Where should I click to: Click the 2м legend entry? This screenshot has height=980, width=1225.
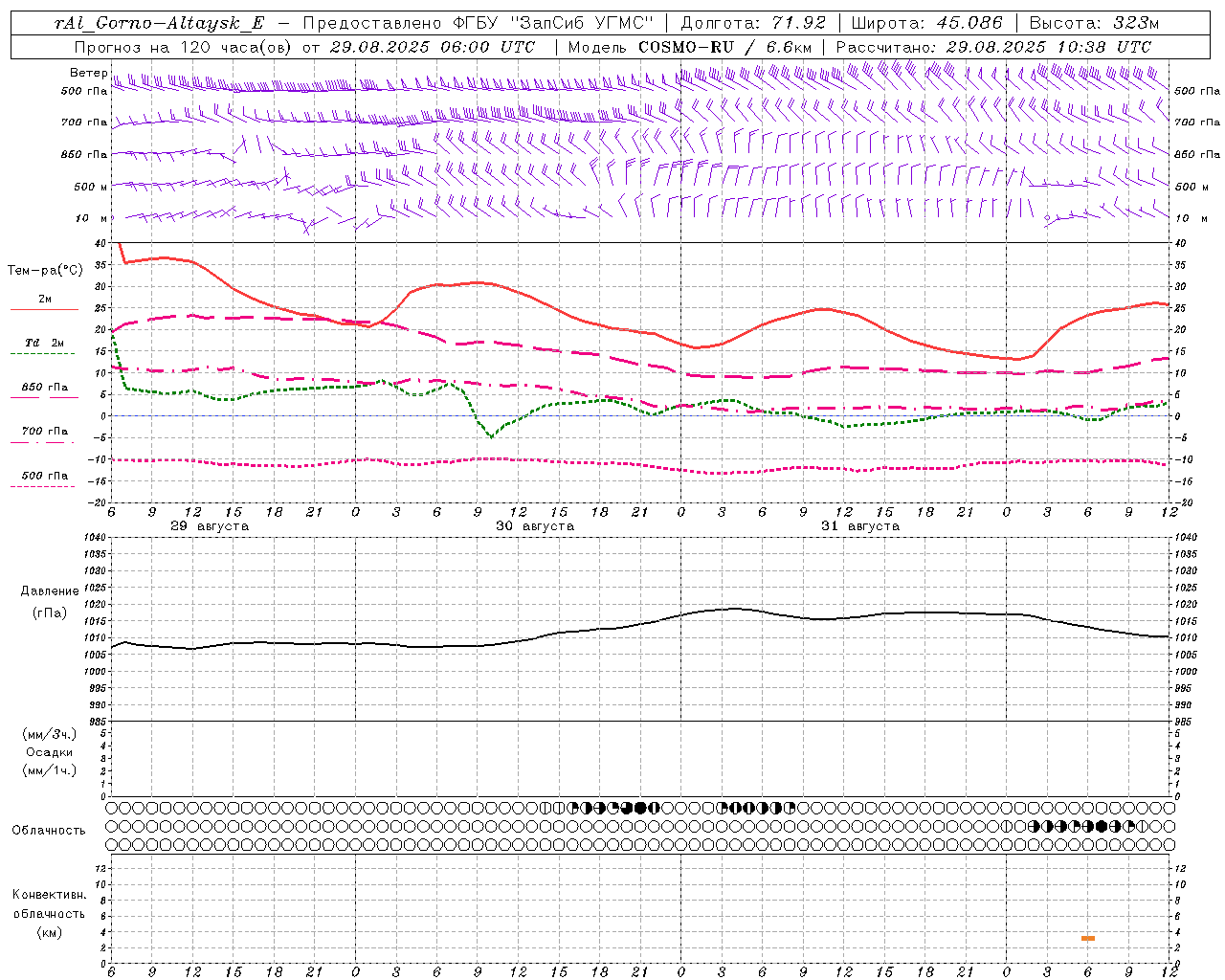tap(45, 300)
